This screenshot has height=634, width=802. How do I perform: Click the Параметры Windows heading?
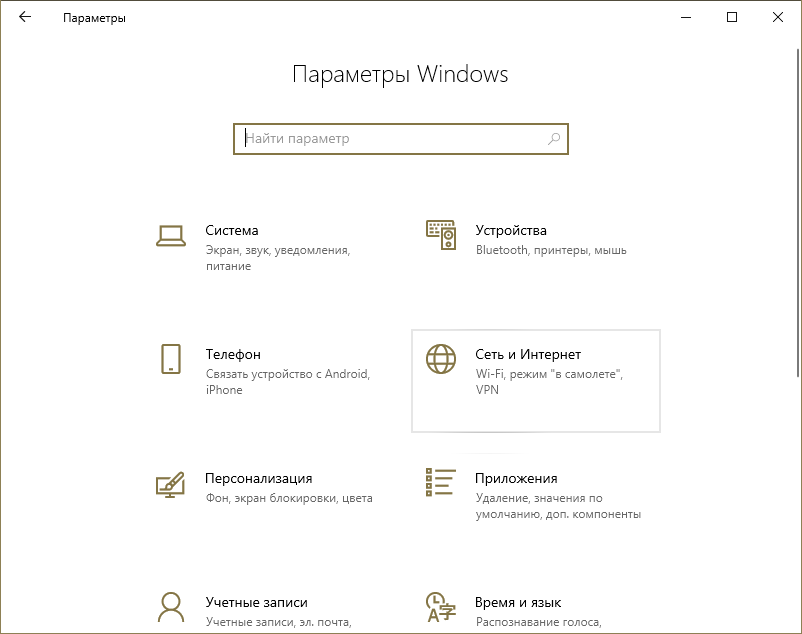pos(400,75)
